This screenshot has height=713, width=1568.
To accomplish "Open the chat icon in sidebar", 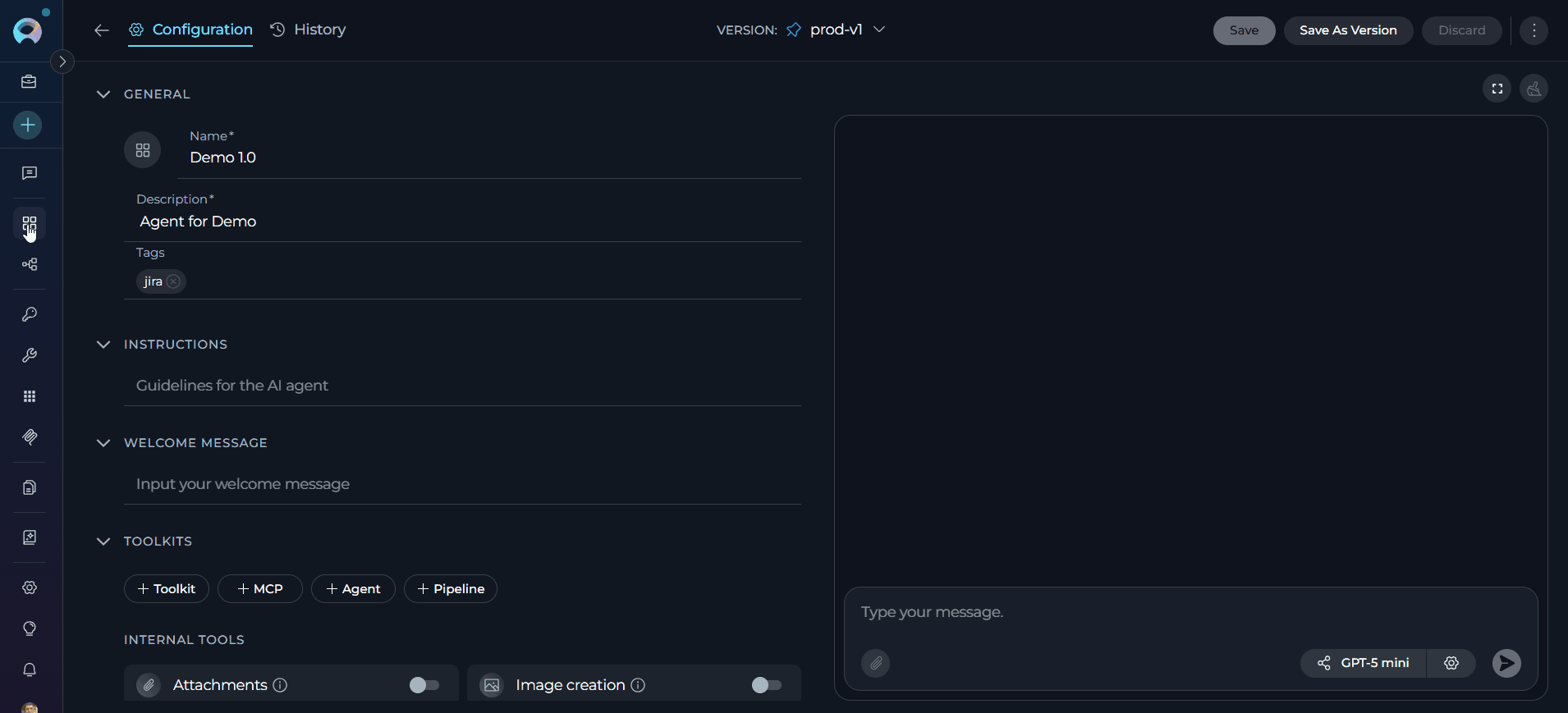I will [30, 173].
